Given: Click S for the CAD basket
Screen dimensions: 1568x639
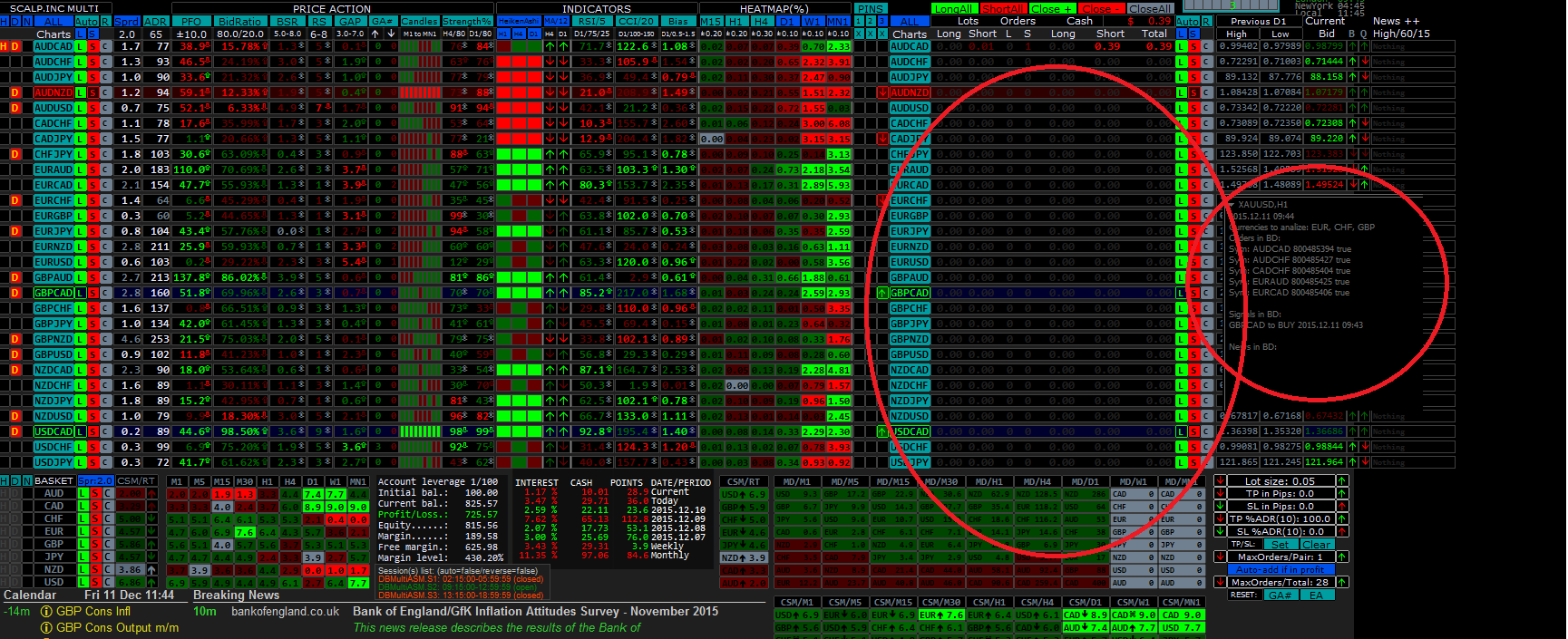Looking at the screenshot, I should (x=95, y=506).
